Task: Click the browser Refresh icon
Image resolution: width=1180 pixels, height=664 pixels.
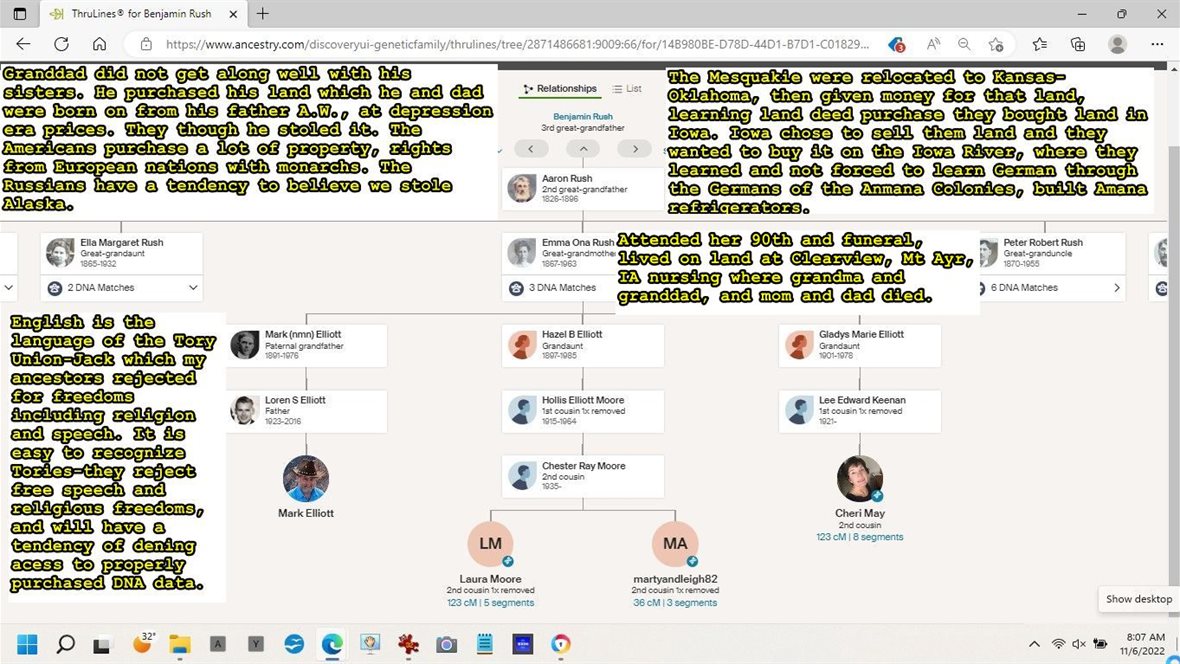Action: [x=61, y=44]
